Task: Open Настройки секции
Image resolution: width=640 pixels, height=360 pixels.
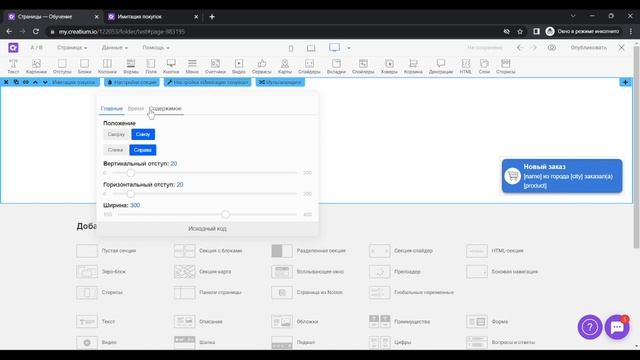Action: (132, 82)
